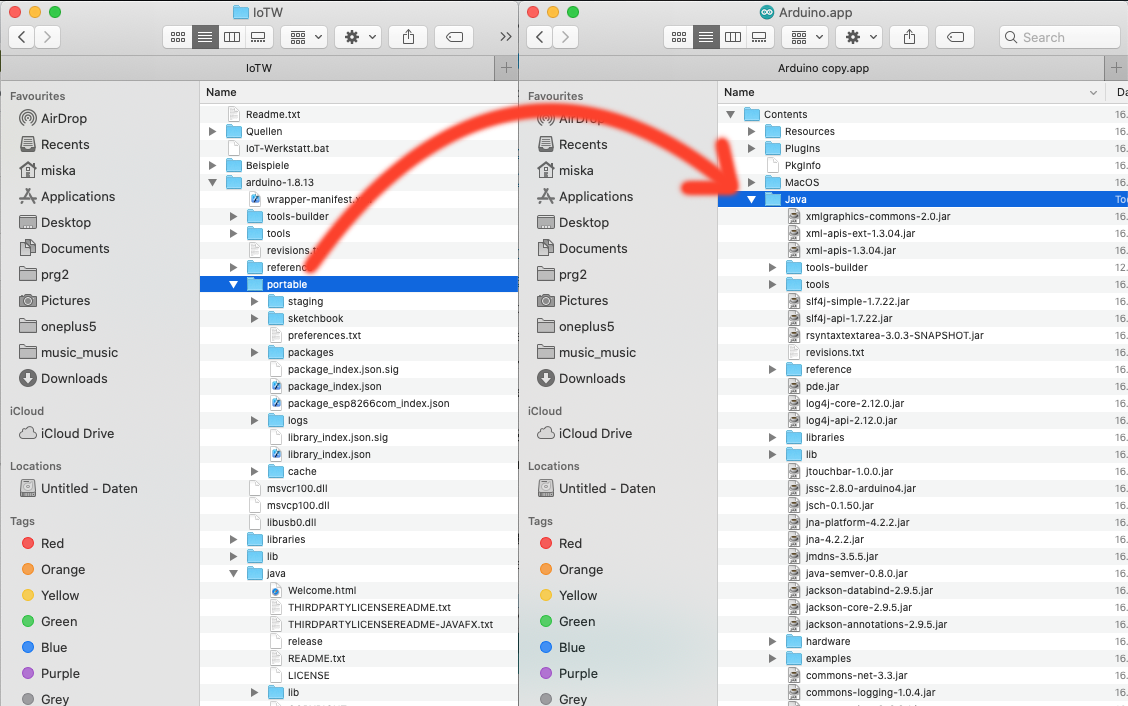Open group-by dropdown in IoTW window

[304, 37]
